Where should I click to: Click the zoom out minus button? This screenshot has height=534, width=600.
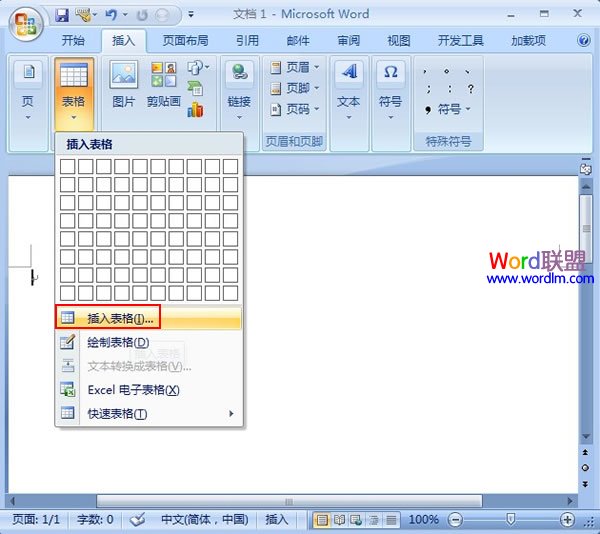455,520
